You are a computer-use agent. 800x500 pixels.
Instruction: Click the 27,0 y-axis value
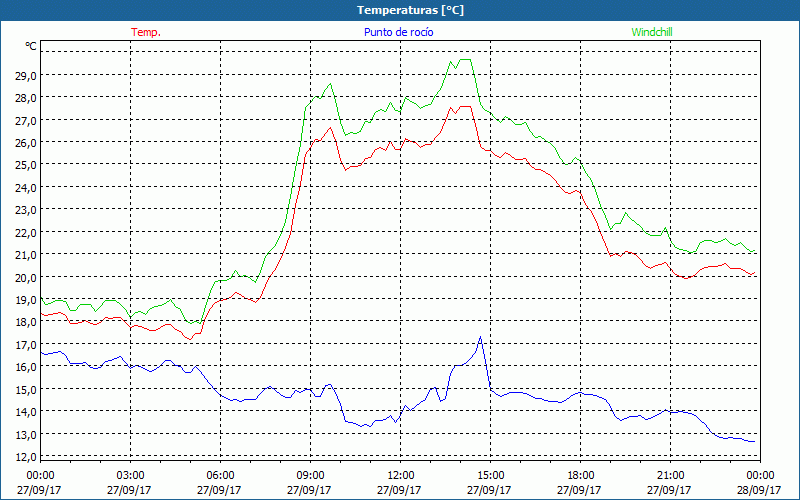pyautogui.click(x=27, y=120)
